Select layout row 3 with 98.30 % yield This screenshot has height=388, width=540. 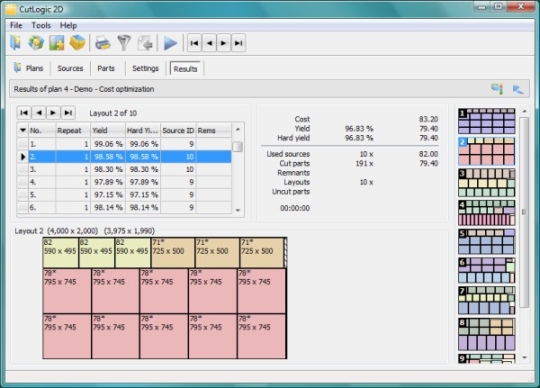pos(124,169)
